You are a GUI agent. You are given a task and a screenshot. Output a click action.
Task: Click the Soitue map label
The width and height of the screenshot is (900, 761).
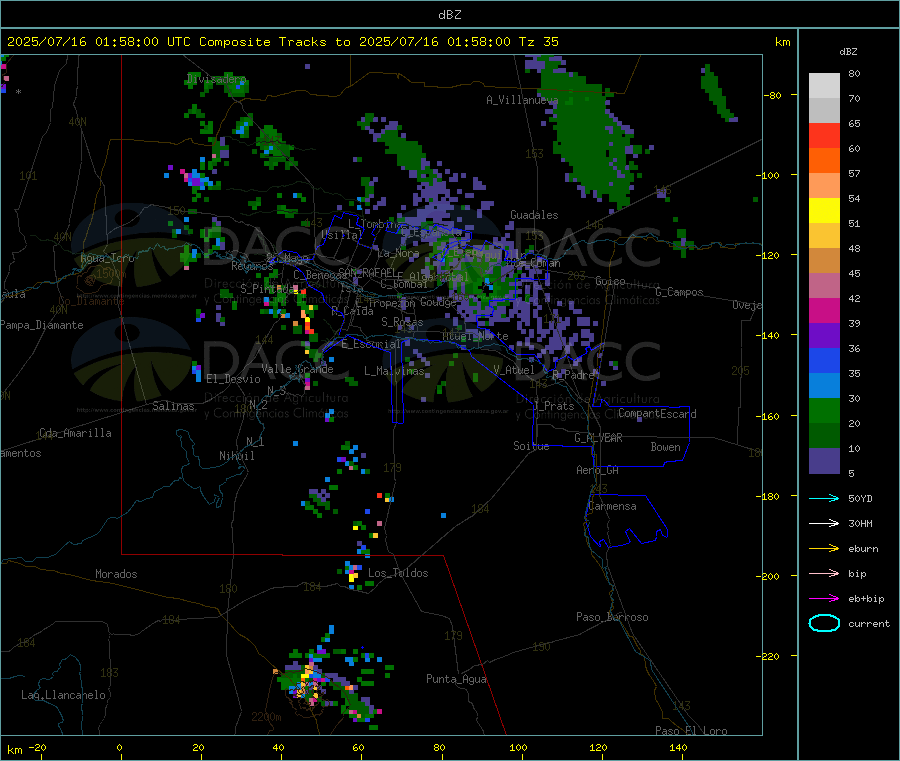click(531, 446)
